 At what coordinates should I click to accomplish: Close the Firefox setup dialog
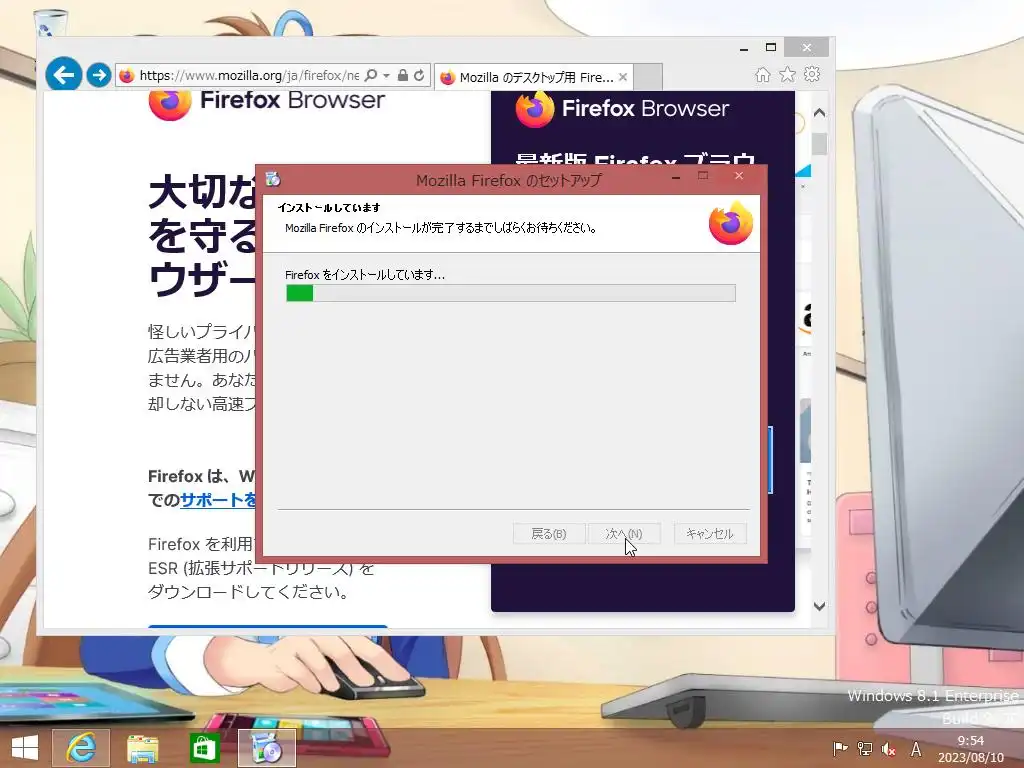point(739,176)
